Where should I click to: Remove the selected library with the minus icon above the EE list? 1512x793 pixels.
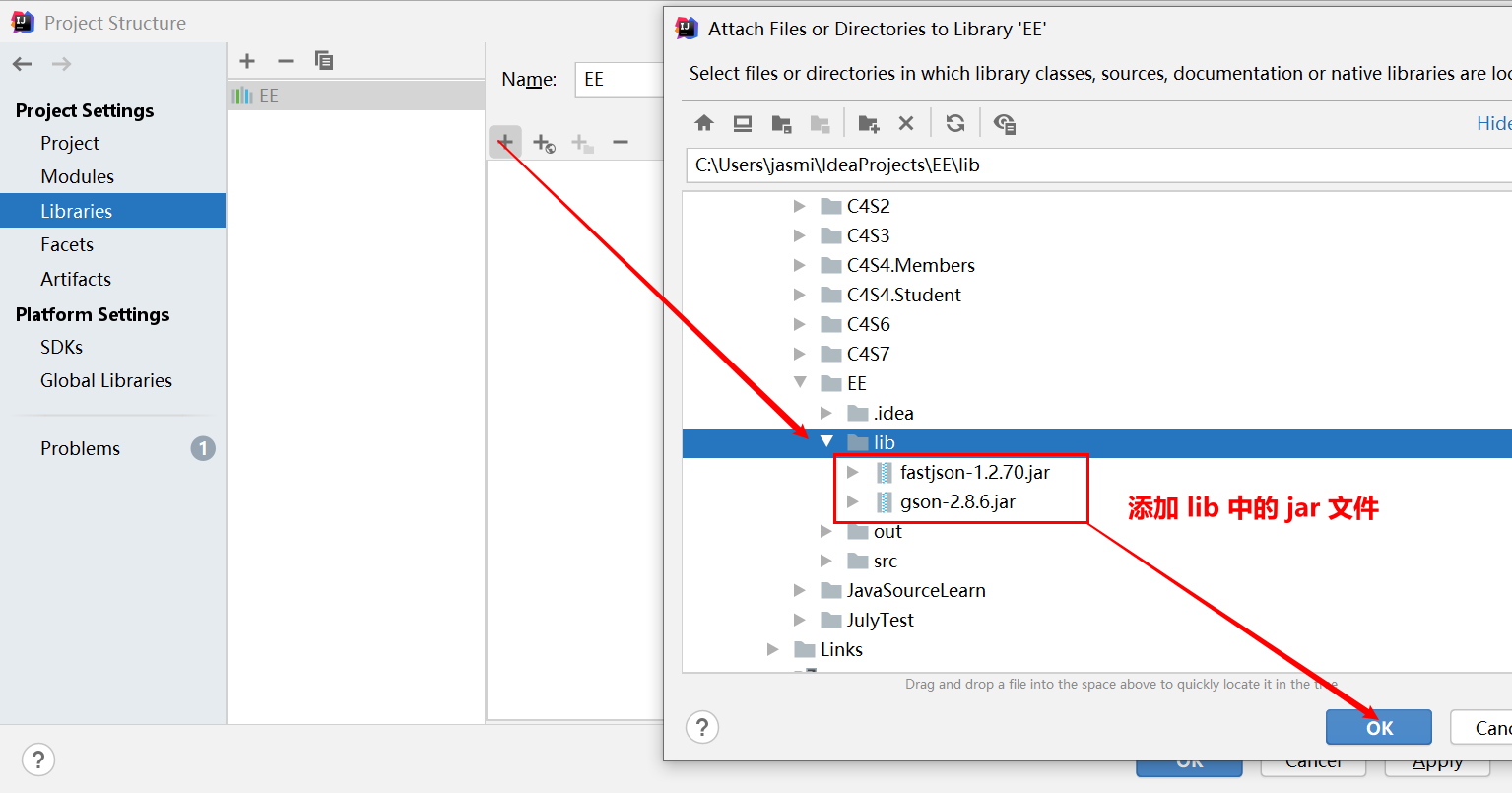tap(286, 61)
